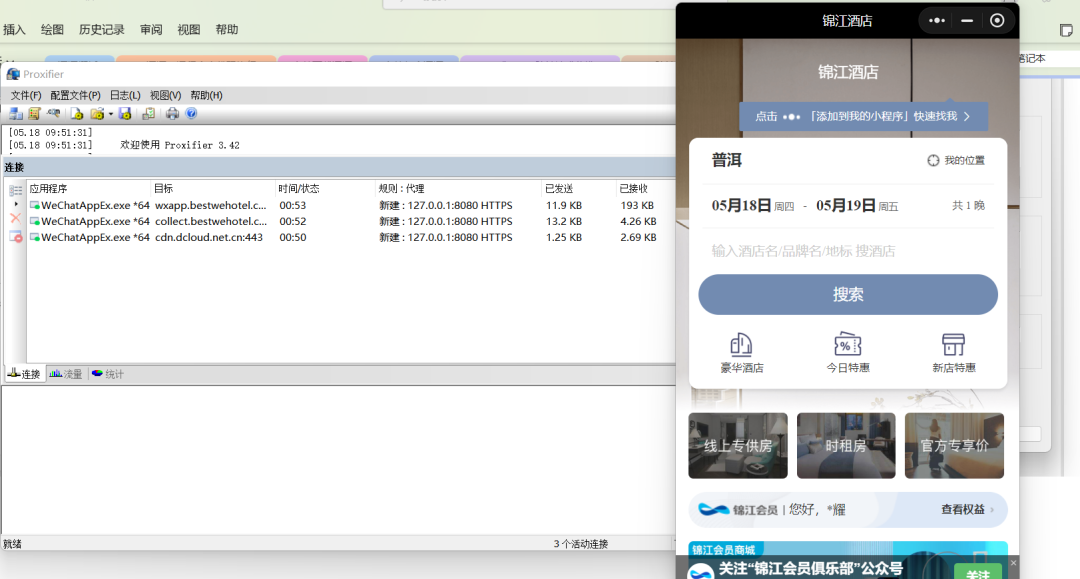The width and height of the screenshot is (1080, 579).
Task: Open the 官方专享价 thumbnail
Action: 954,445
